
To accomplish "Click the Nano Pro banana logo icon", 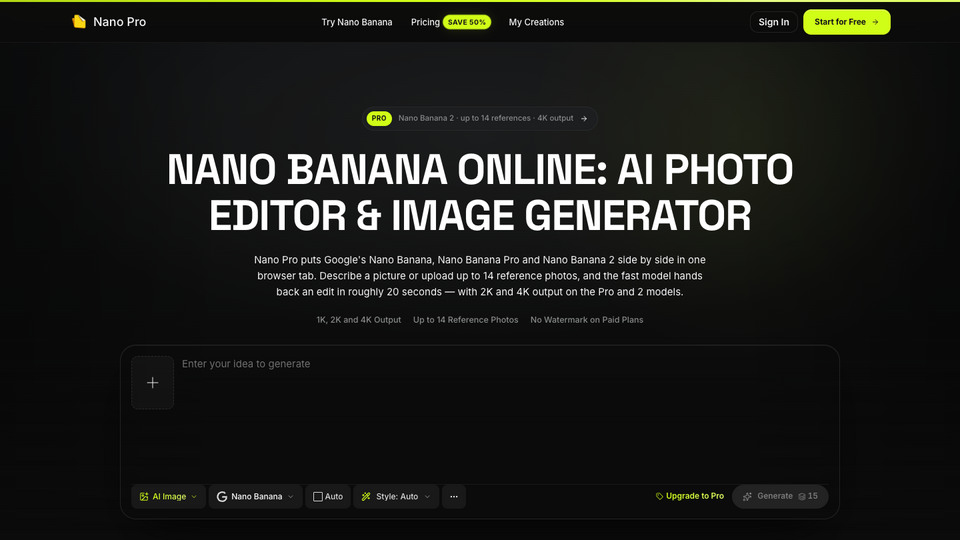I will tap(78, 22).
